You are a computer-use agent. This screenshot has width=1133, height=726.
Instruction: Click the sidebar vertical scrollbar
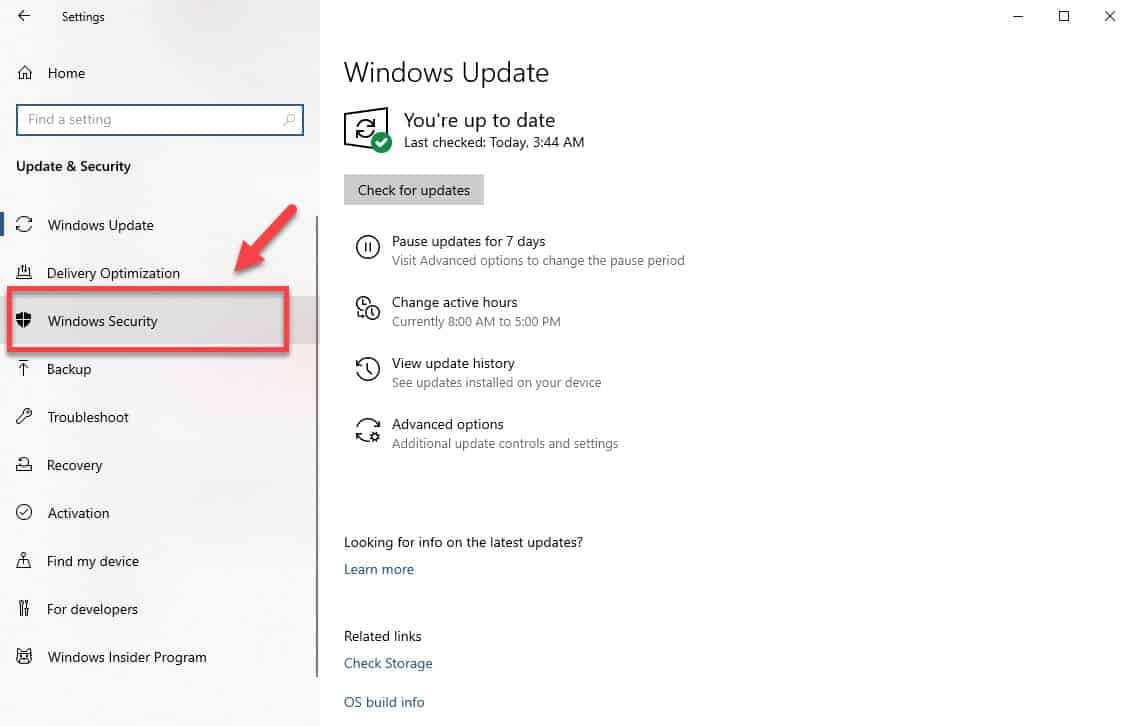click(x=317, y=446)
